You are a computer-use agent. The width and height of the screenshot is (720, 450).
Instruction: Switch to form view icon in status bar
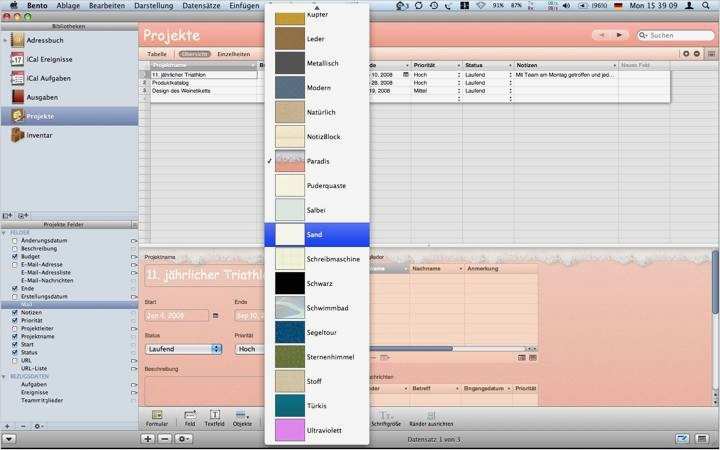pos(682,439)
